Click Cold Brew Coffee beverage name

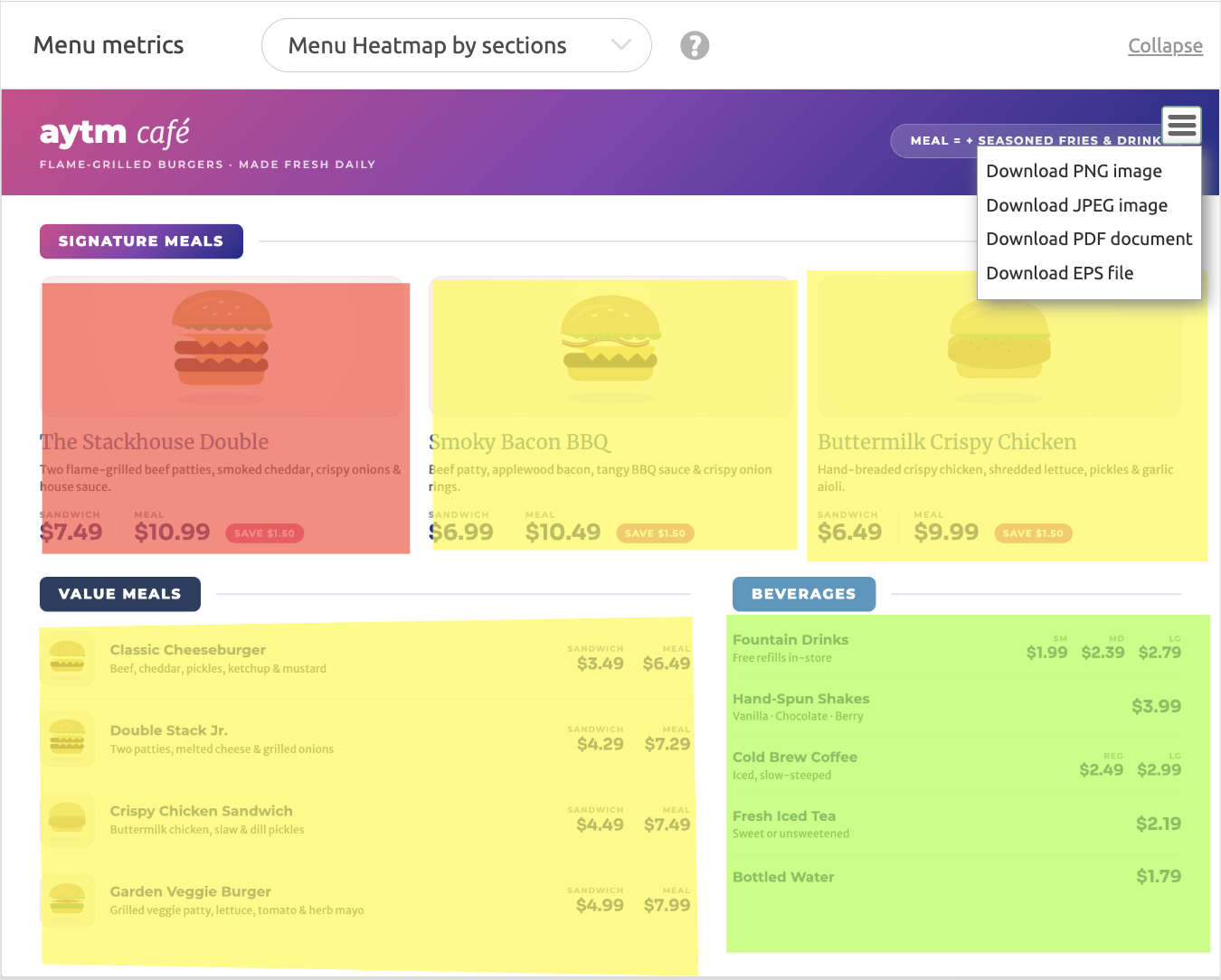coord(795,758)
